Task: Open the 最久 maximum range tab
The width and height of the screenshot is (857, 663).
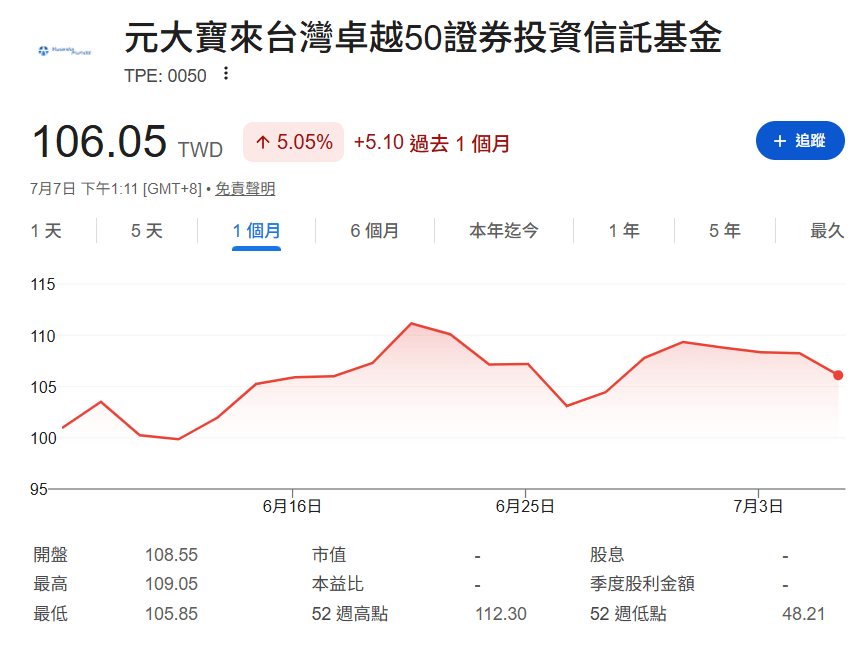Action: (x=827, y=231)
